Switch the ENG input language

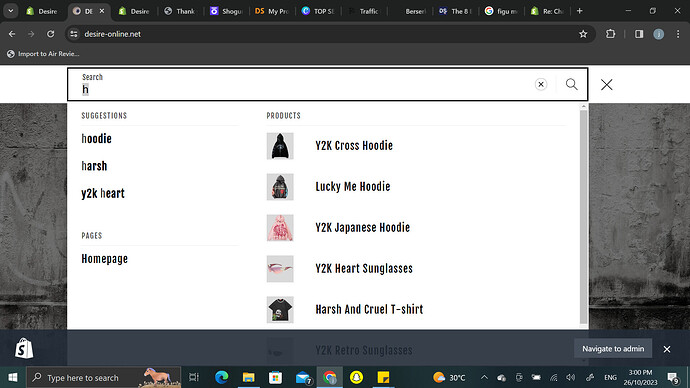pos(610,377)
